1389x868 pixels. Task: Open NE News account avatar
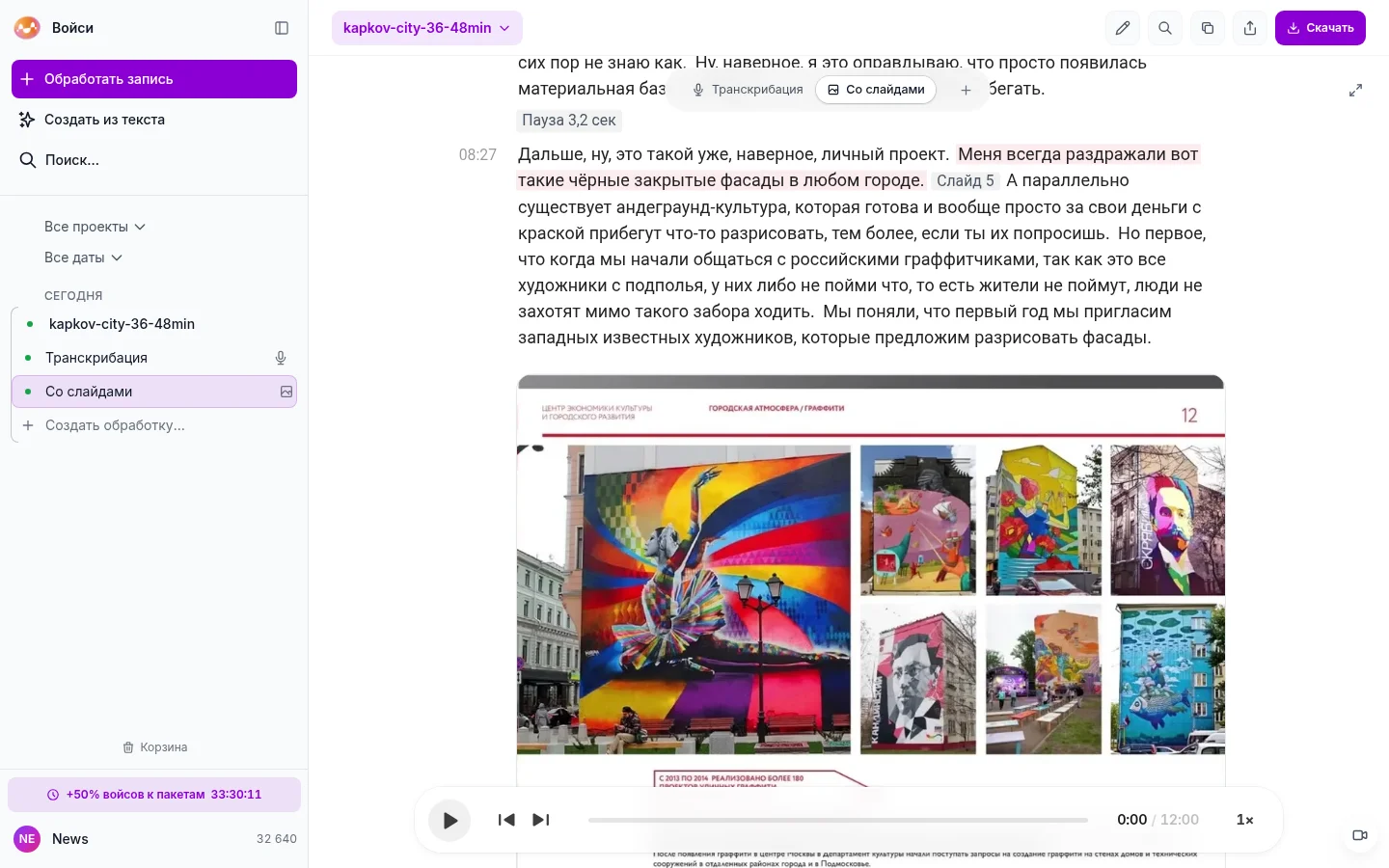pyautogui.click(x=27, y=839)
